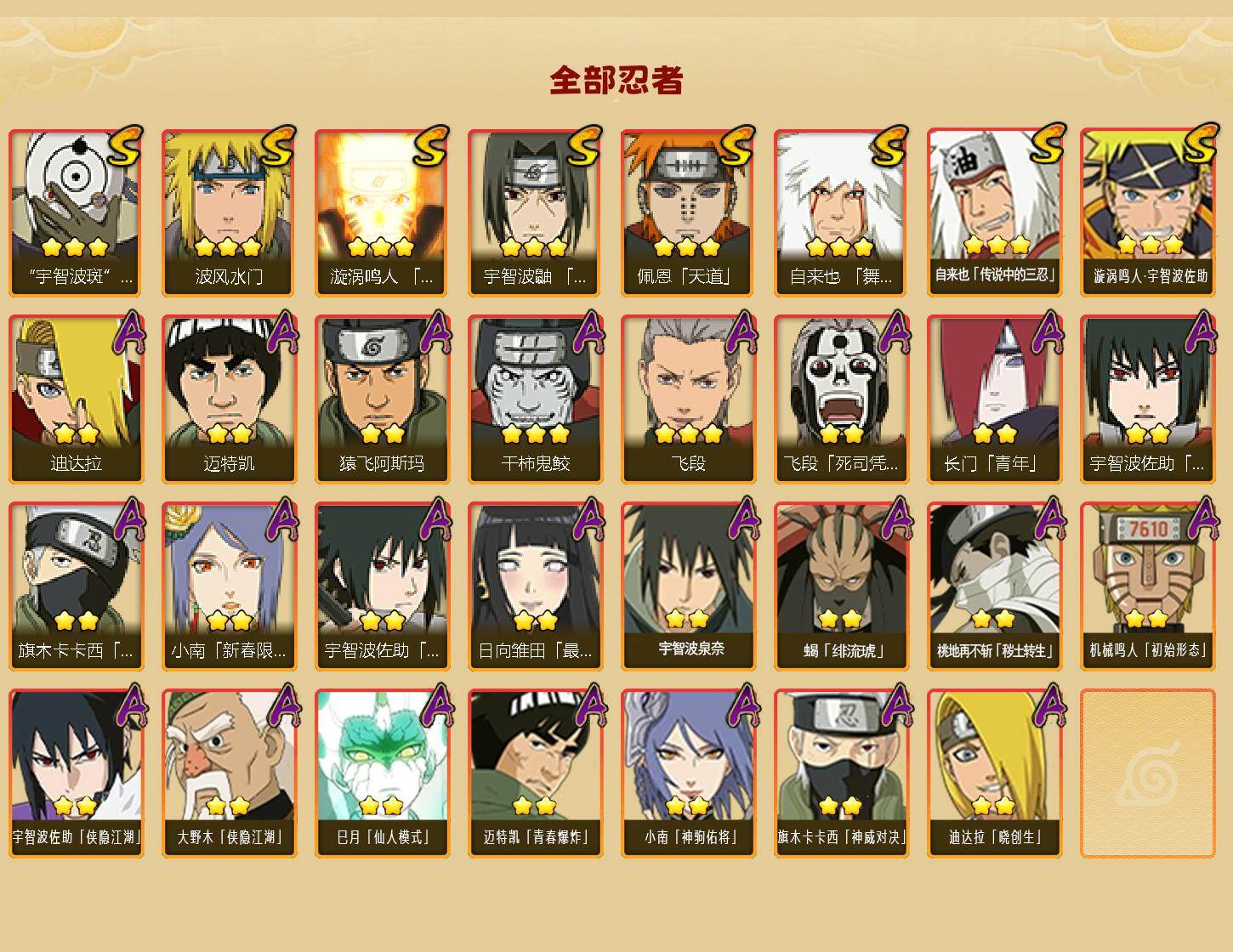This screenshot has height=952, width=1233.
Task: Pick the 迪达拉「晓创生」 ninja card
Action: (994, 773)
